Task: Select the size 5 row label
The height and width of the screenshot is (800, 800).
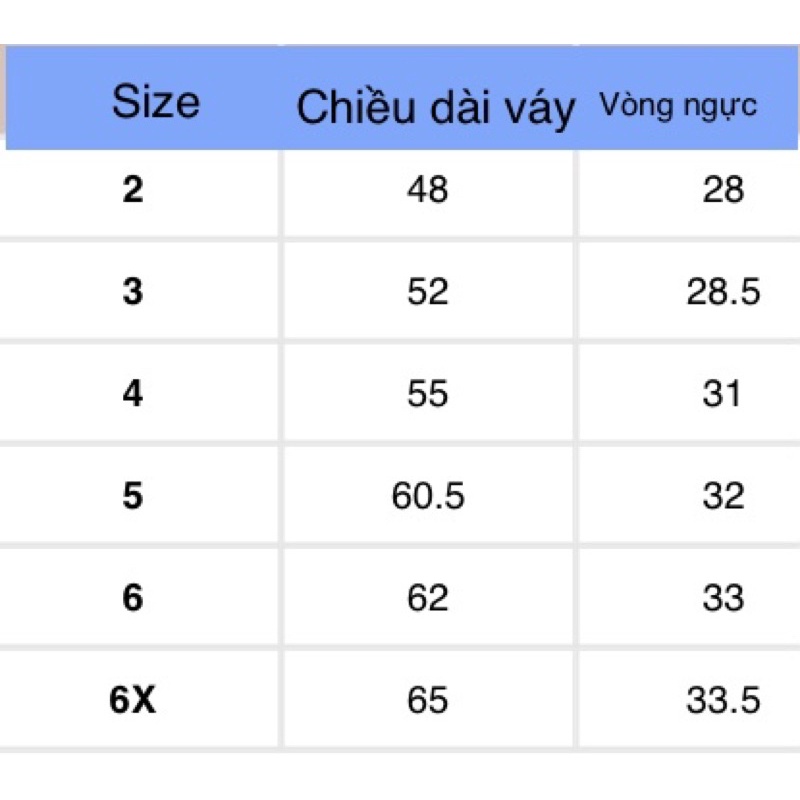Action: click(133, 496)
